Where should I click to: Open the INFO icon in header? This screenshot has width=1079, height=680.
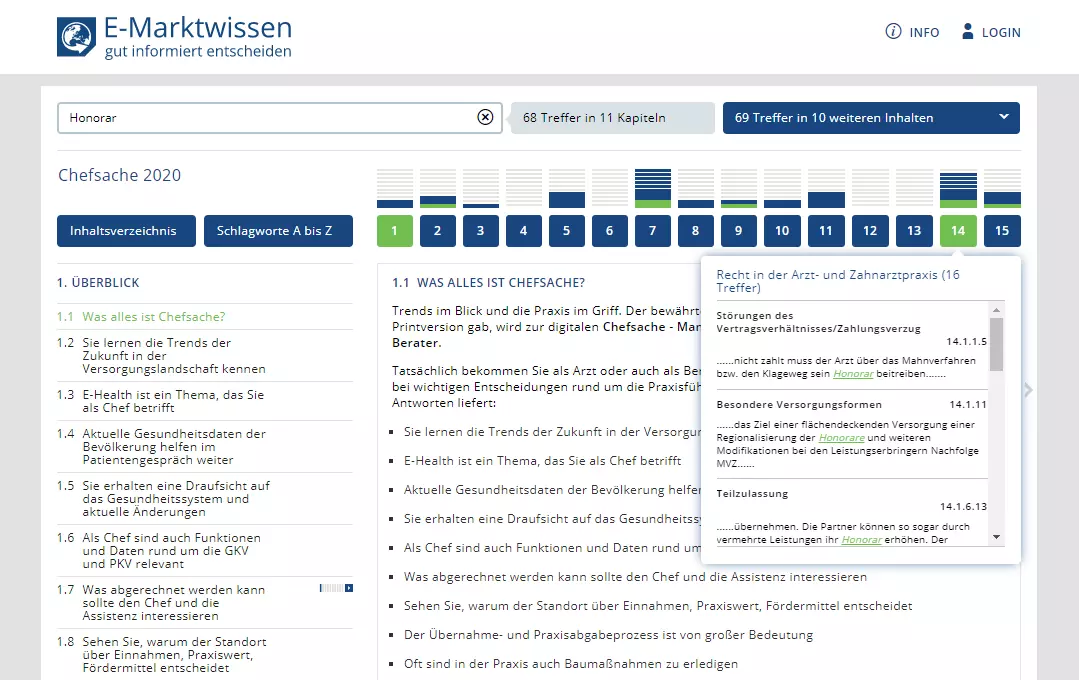pos(893,32)
